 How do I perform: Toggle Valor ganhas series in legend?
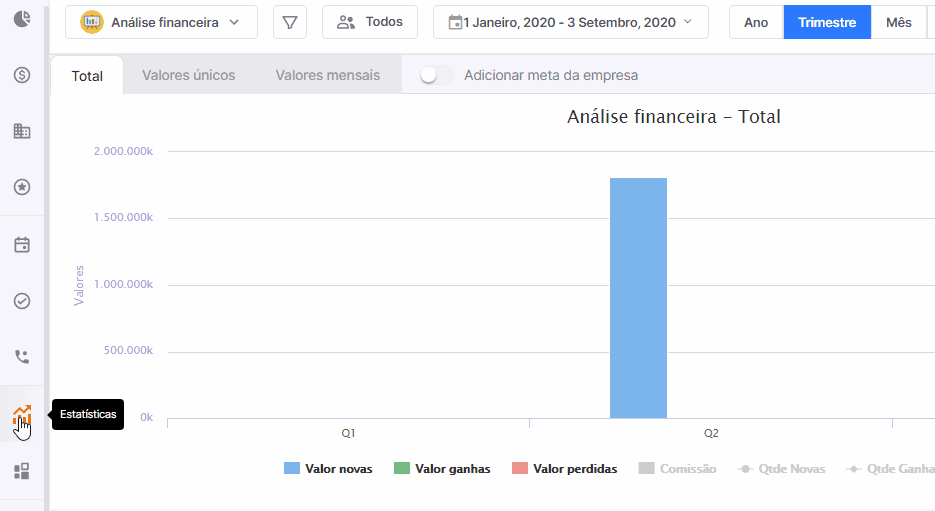pos(442,469)
